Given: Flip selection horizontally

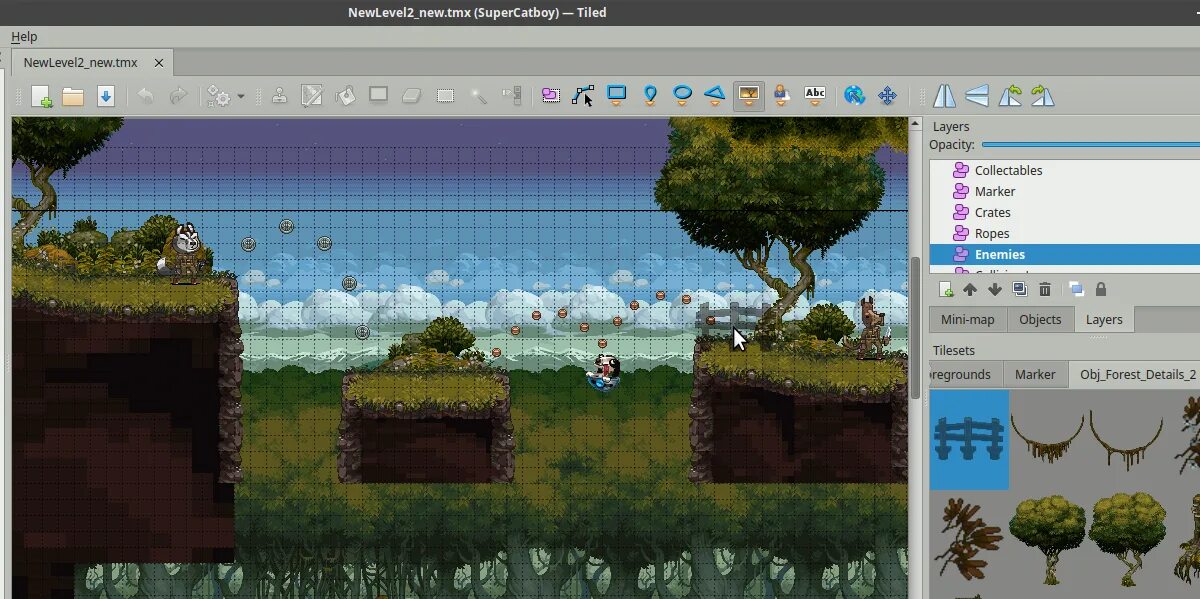Looking at the screenshot, I should coord(944,96).
